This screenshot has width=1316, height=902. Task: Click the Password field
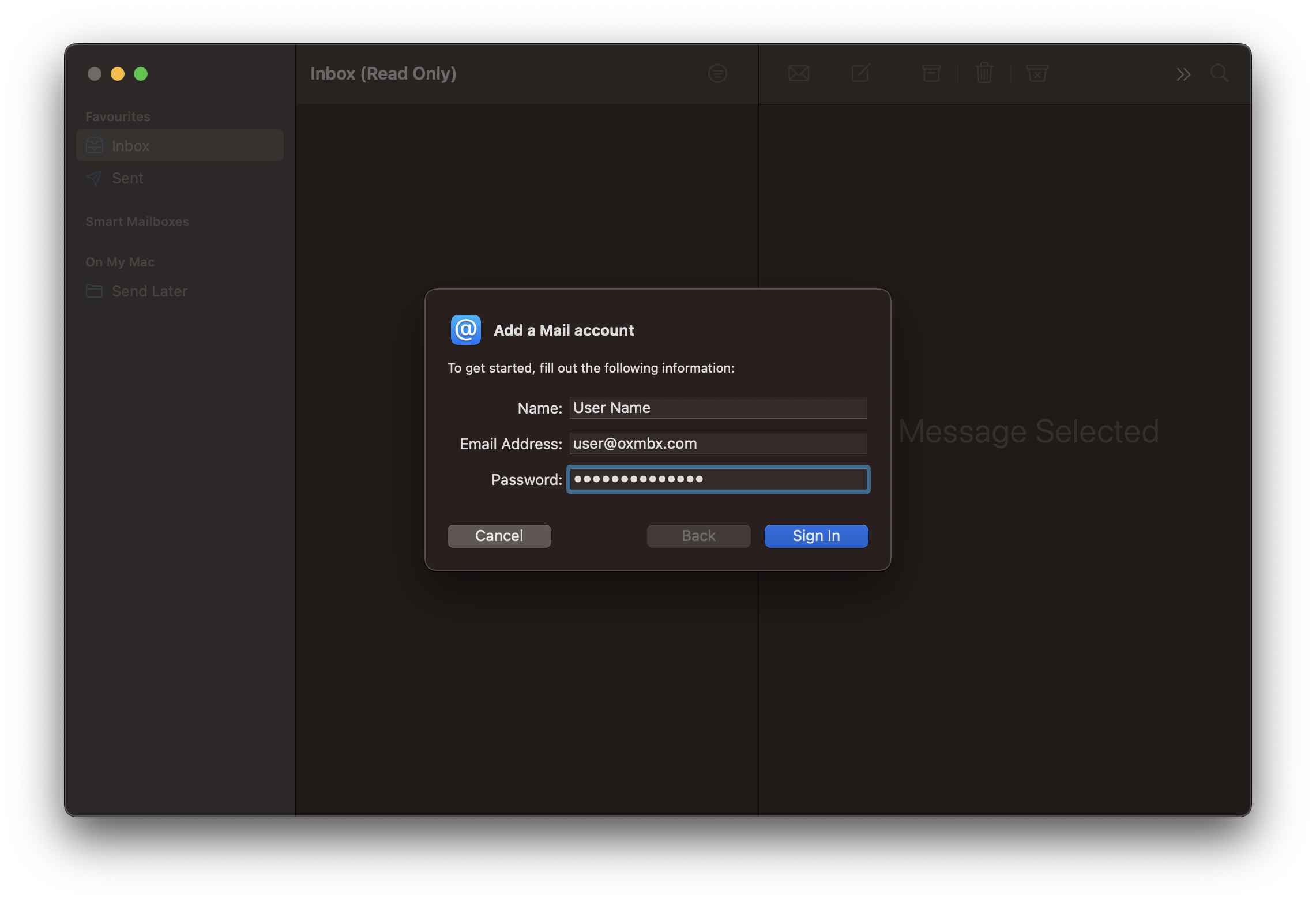(718, 479)
